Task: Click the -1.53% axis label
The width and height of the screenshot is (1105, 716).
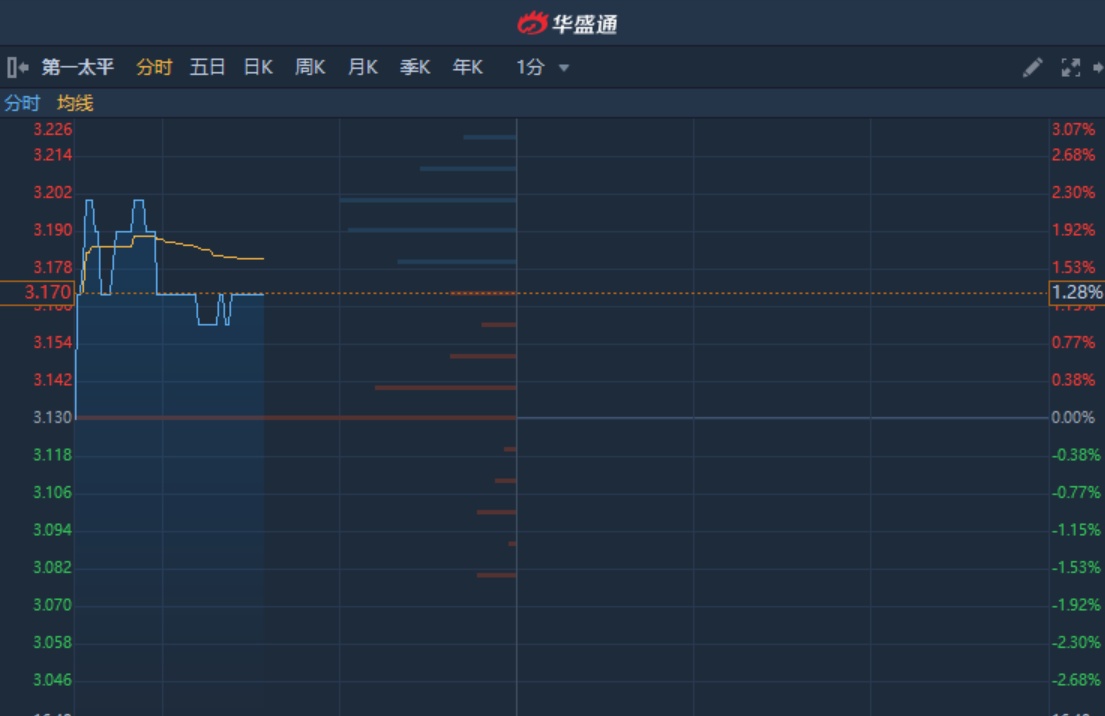Action: coord(1075,567)
